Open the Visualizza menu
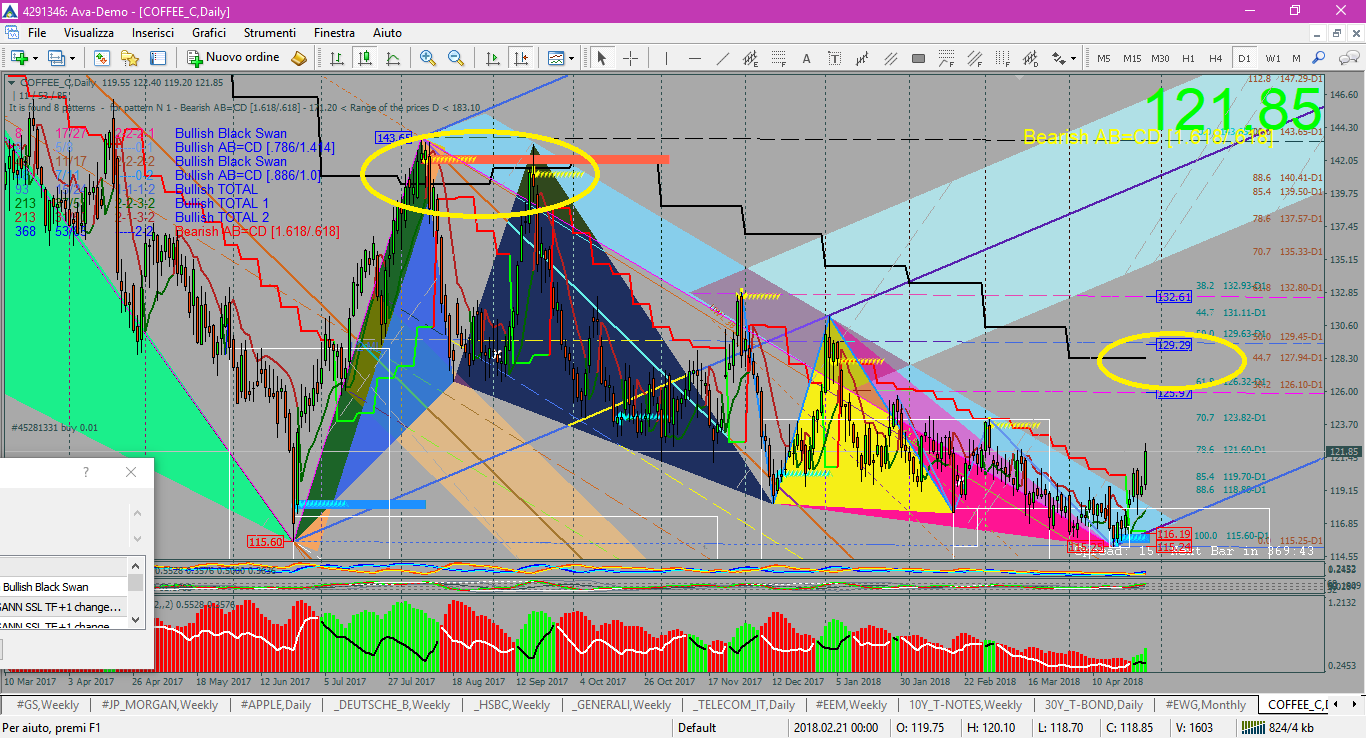The width and height of the screenshot is (1366, 738). (x=89, y=33)
